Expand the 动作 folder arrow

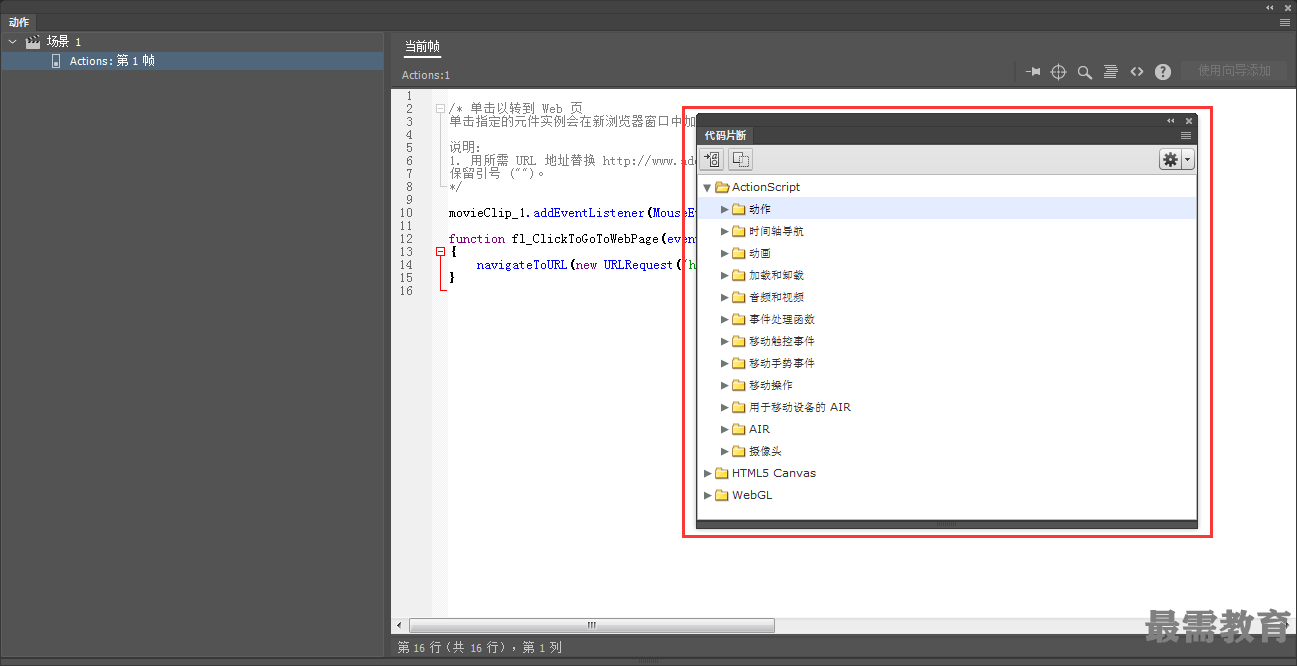click(x=725, y=209)
